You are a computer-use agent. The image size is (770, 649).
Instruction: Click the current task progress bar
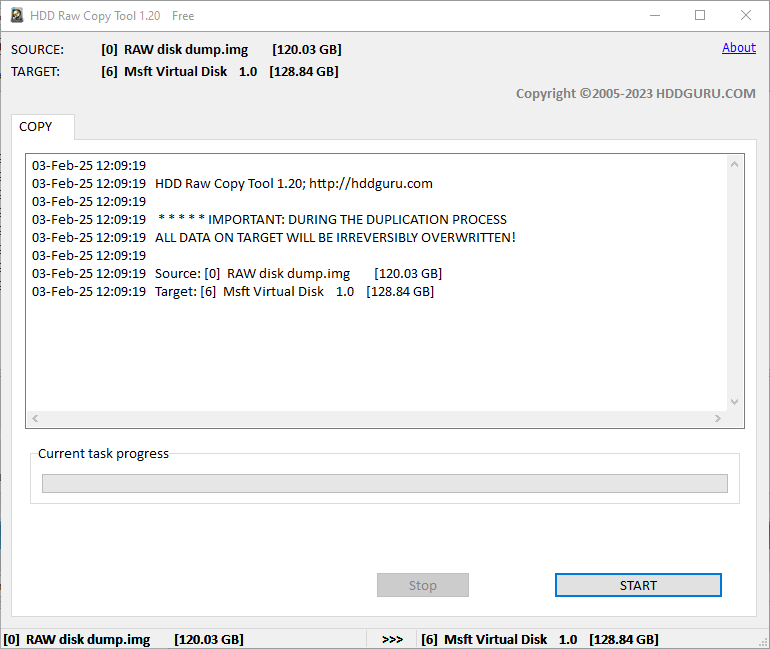[385, 483]
